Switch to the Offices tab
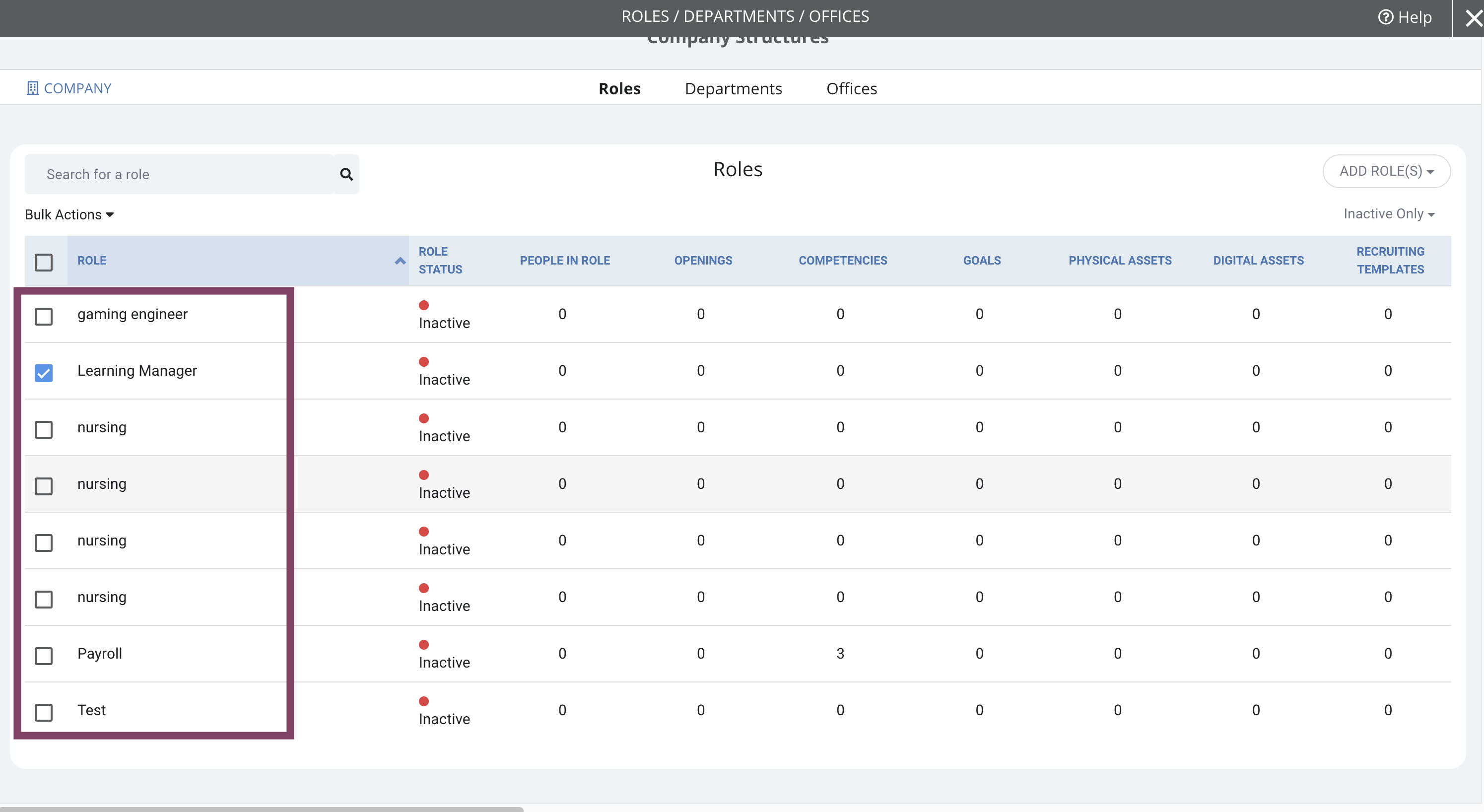1484x812 pixels. click(852, 88)
